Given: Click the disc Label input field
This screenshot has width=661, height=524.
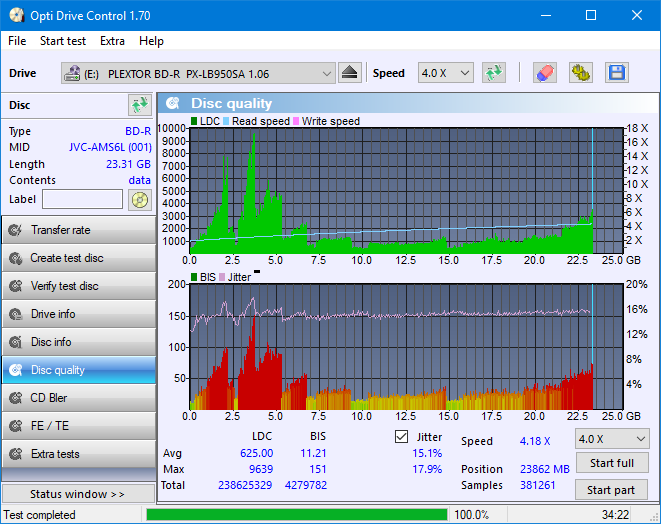Looking at the screenshot, I should (x=82, y=199).
